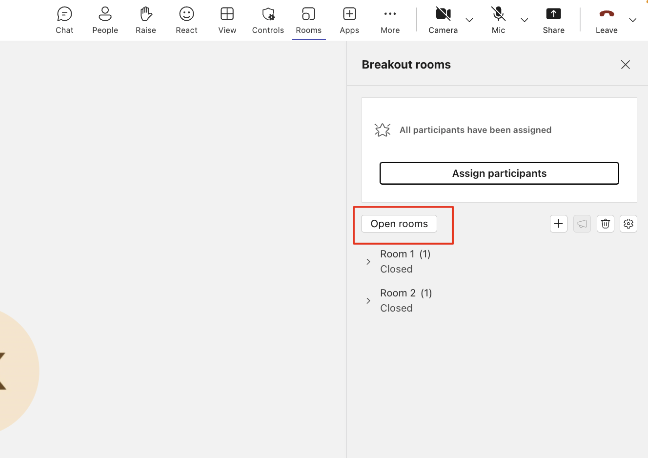This screenshot has width=648, height=458.
Task: Expand Room 2 participant list
Action: [368, 301]
